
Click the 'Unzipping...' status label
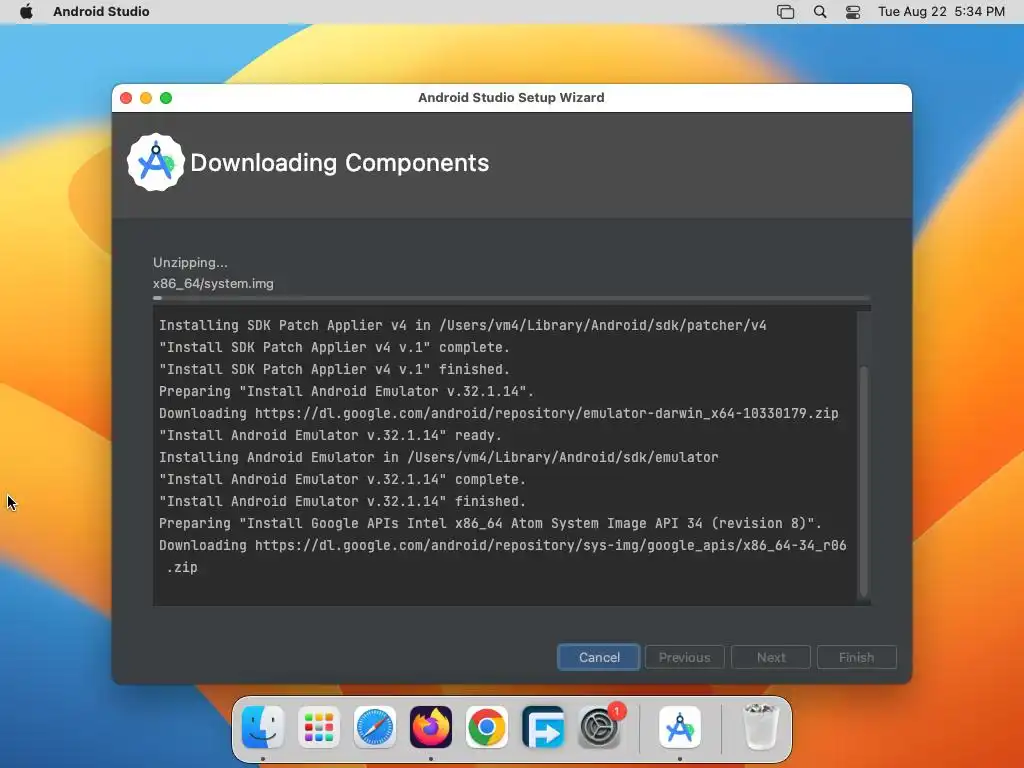coord(190,263)
